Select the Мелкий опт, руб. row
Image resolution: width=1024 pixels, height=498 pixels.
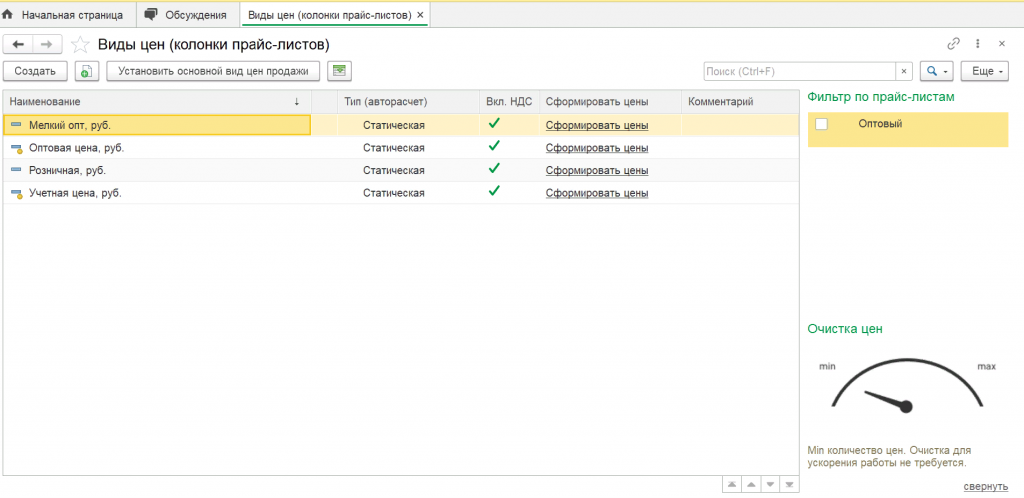point(400,125)
